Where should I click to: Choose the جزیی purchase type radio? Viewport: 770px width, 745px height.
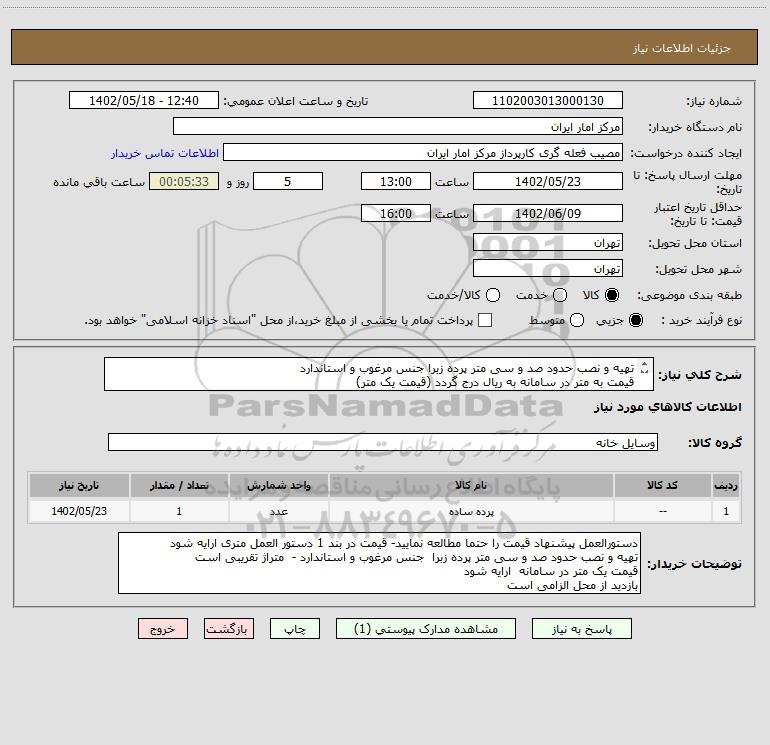(x=635, y=321)
